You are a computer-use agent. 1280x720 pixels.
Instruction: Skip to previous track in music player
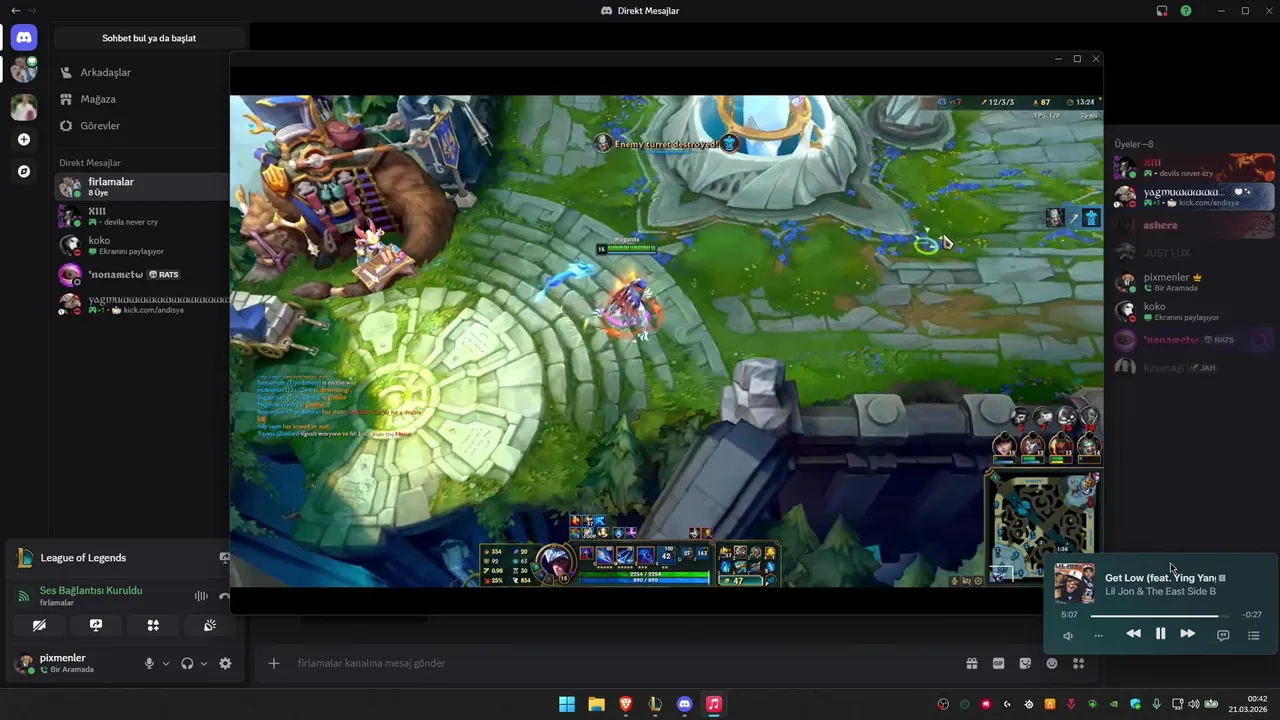pyautogui.click(x=1133, y=633)
